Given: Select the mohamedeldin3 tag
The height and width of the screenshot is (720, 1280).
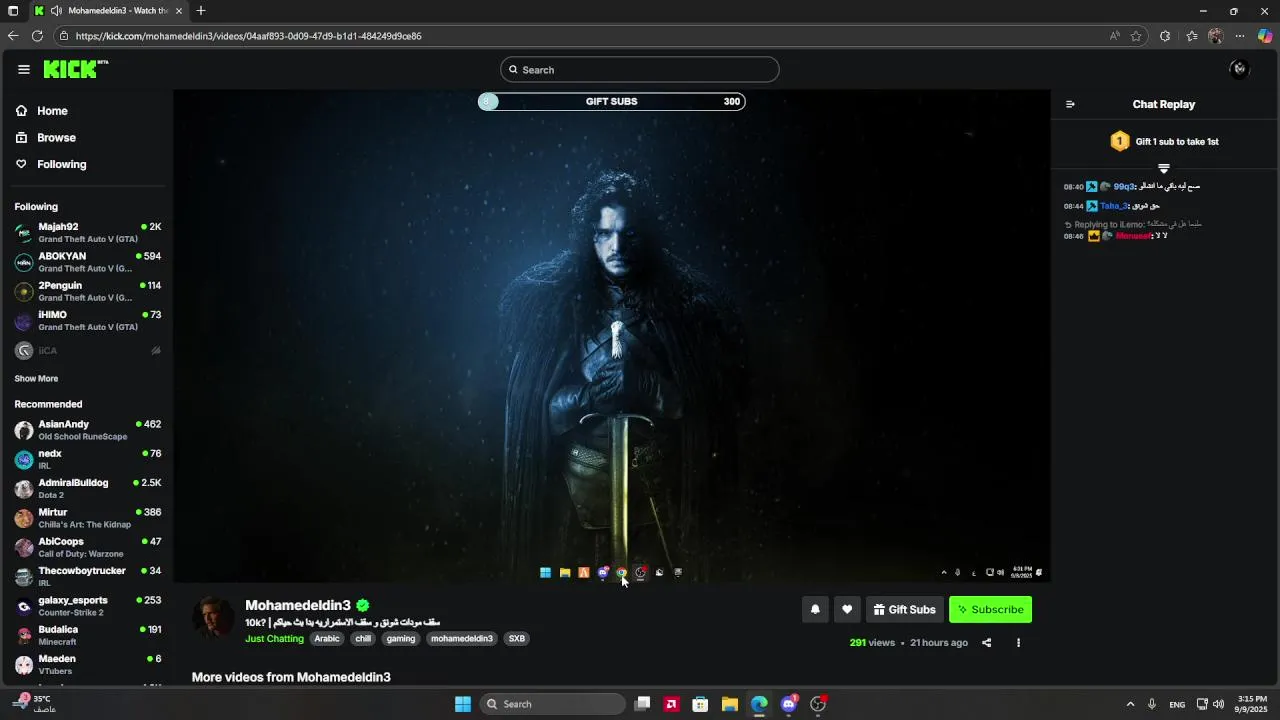Looking at the screenshot, I should pyautogui.click(x=462, y=639).
